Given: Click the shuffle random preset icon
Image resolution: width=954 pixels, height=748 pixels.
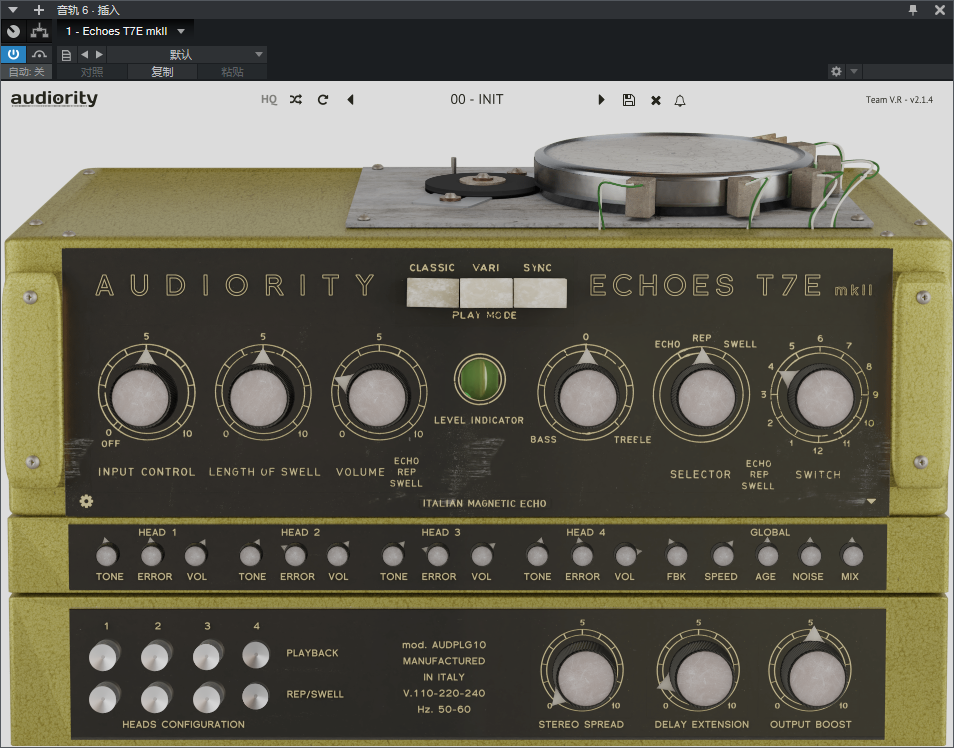Looking at the screenshot, I should click(x=296, y=100).
